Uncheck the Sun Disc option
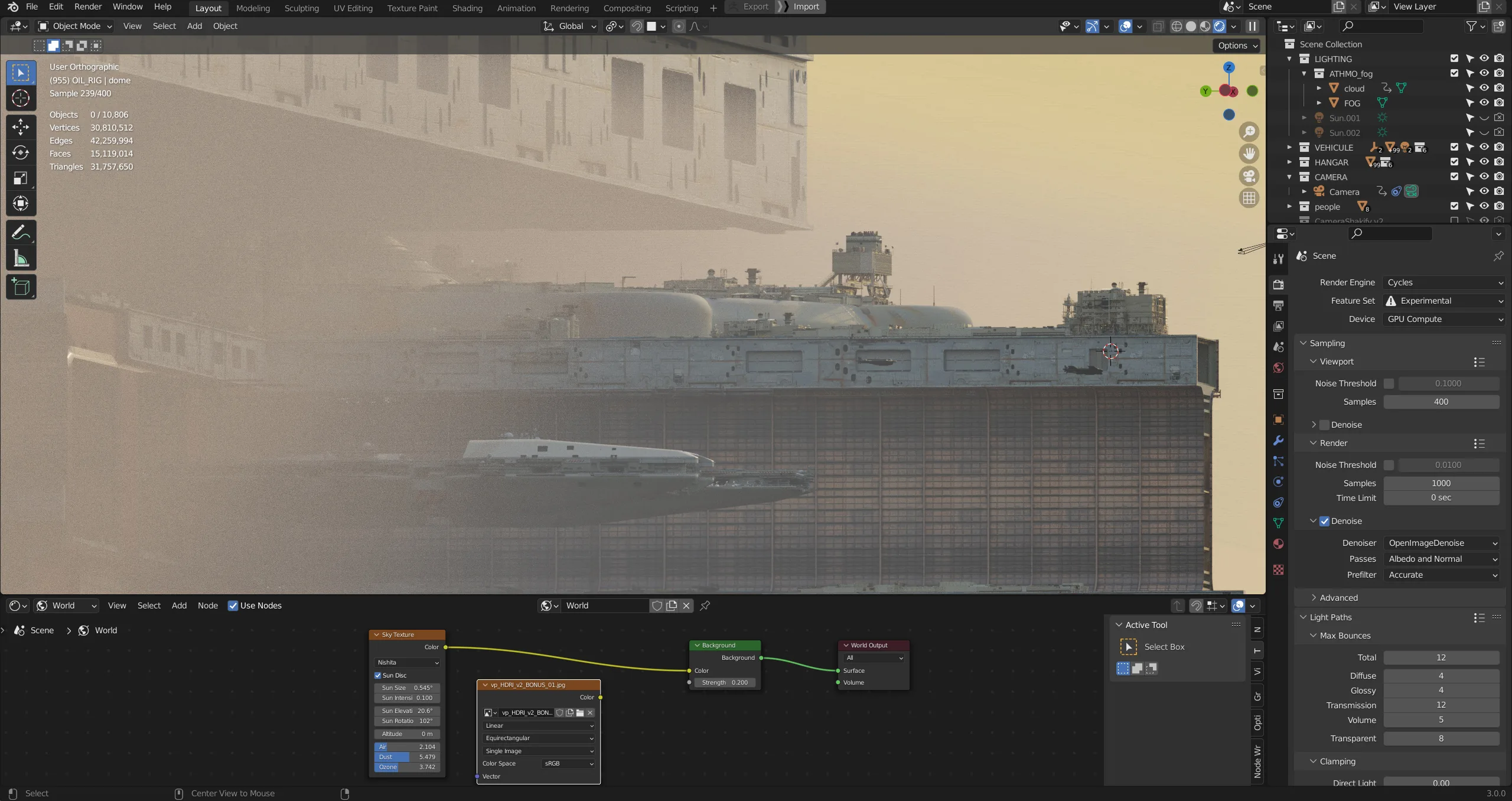This screenshot has height=801, width=1512. [x=378, y=675]
